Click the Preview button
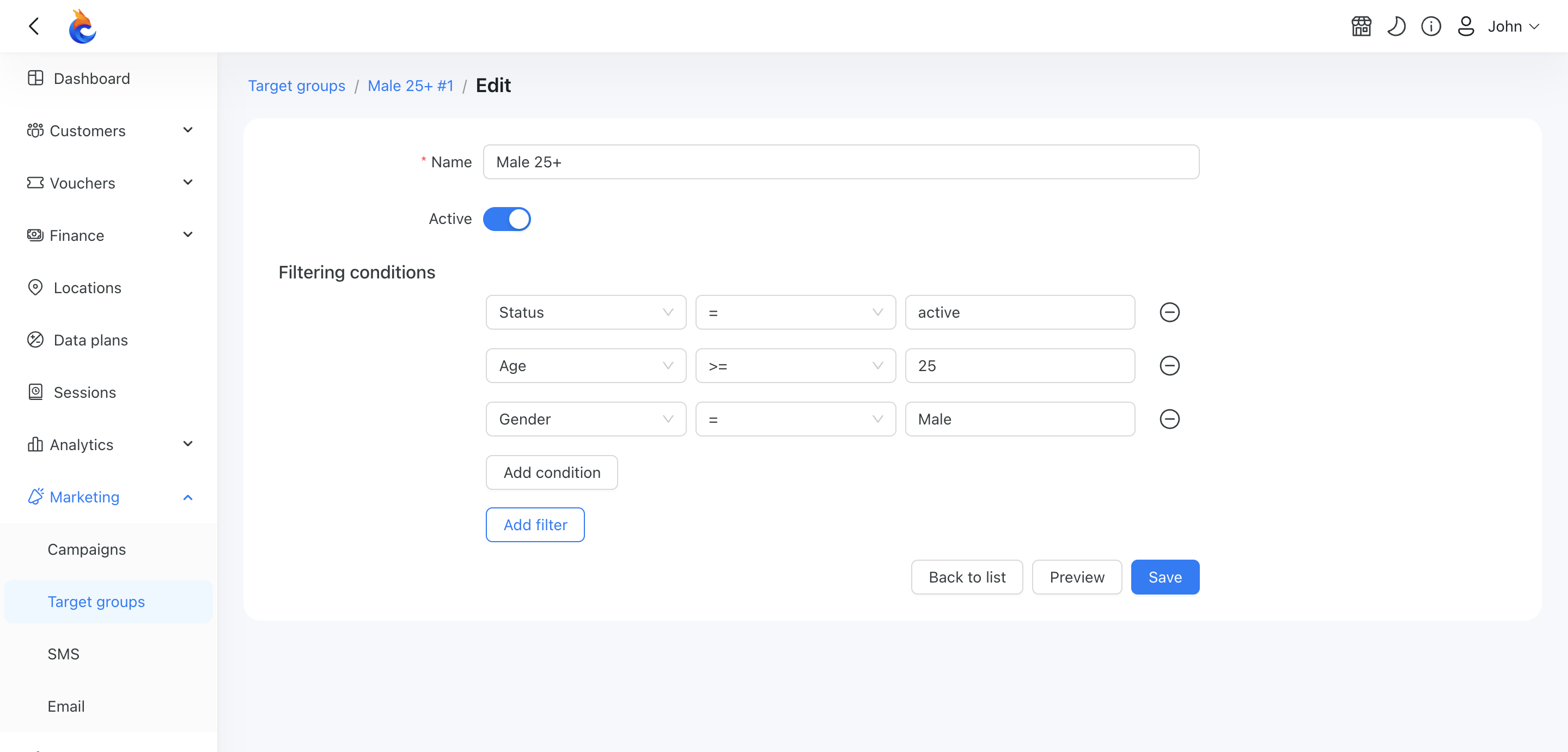 tap(1077, 577)
